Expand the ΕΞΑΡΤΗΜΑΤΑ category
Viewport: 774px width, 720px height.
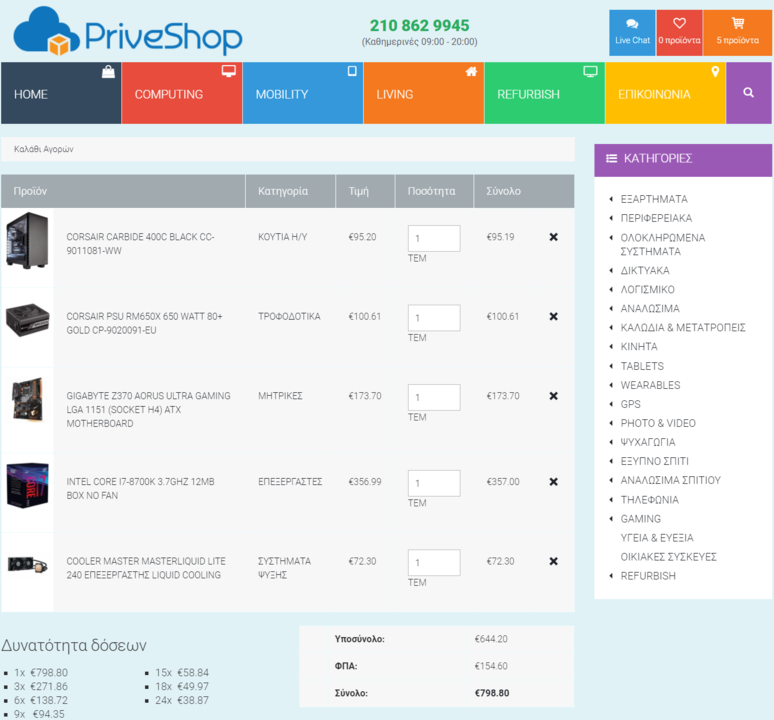point(654,199)
